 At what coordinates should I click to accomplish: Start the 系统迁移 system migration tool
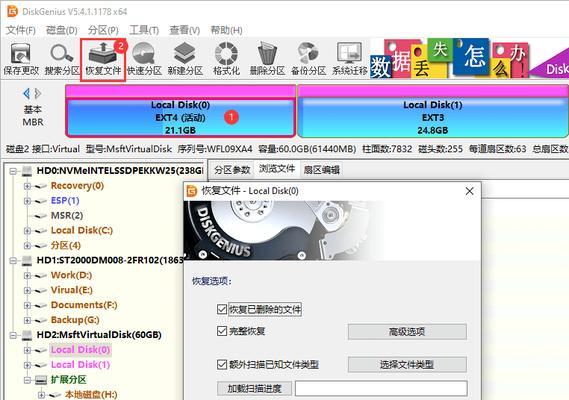click(x=349, y=59)
